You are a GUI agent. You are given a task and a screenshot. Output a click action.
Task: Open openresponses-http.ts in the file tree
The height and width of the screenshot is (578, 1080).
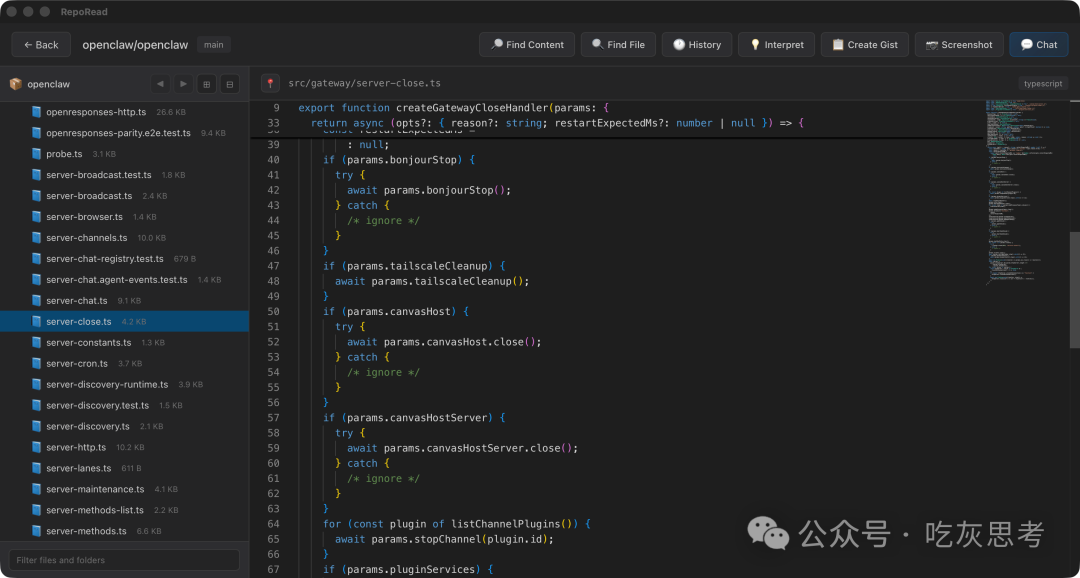(x=125, y=112)
